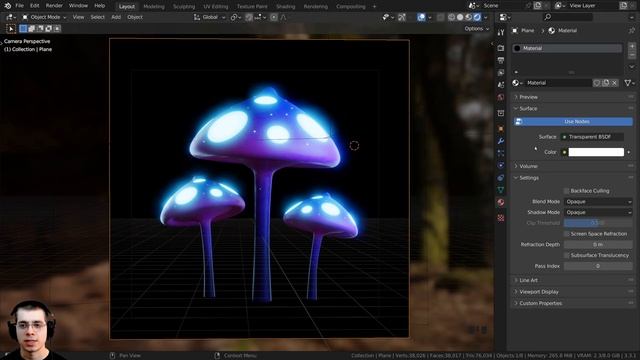
Task: Enable Backface Culling checkbox
Action: (x=566, y=191)
